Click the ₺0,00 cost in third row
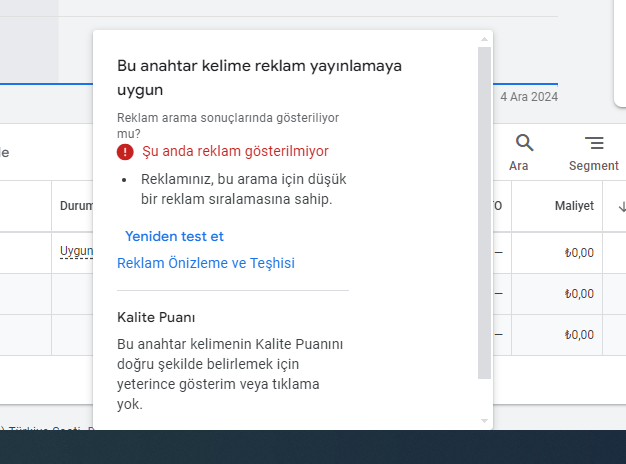Viewport: 626px width, 464px height. pyautogui.click(x=579, y=335)
